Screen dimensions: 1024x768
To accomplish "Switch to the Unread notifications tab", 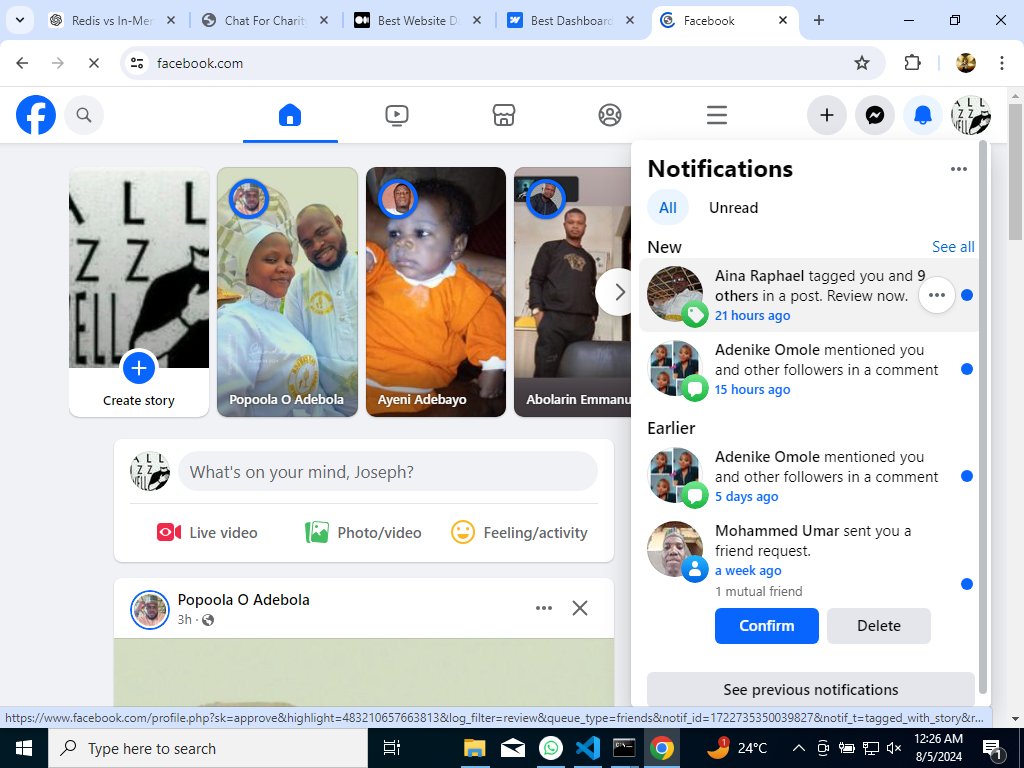I will coord(733,208).
